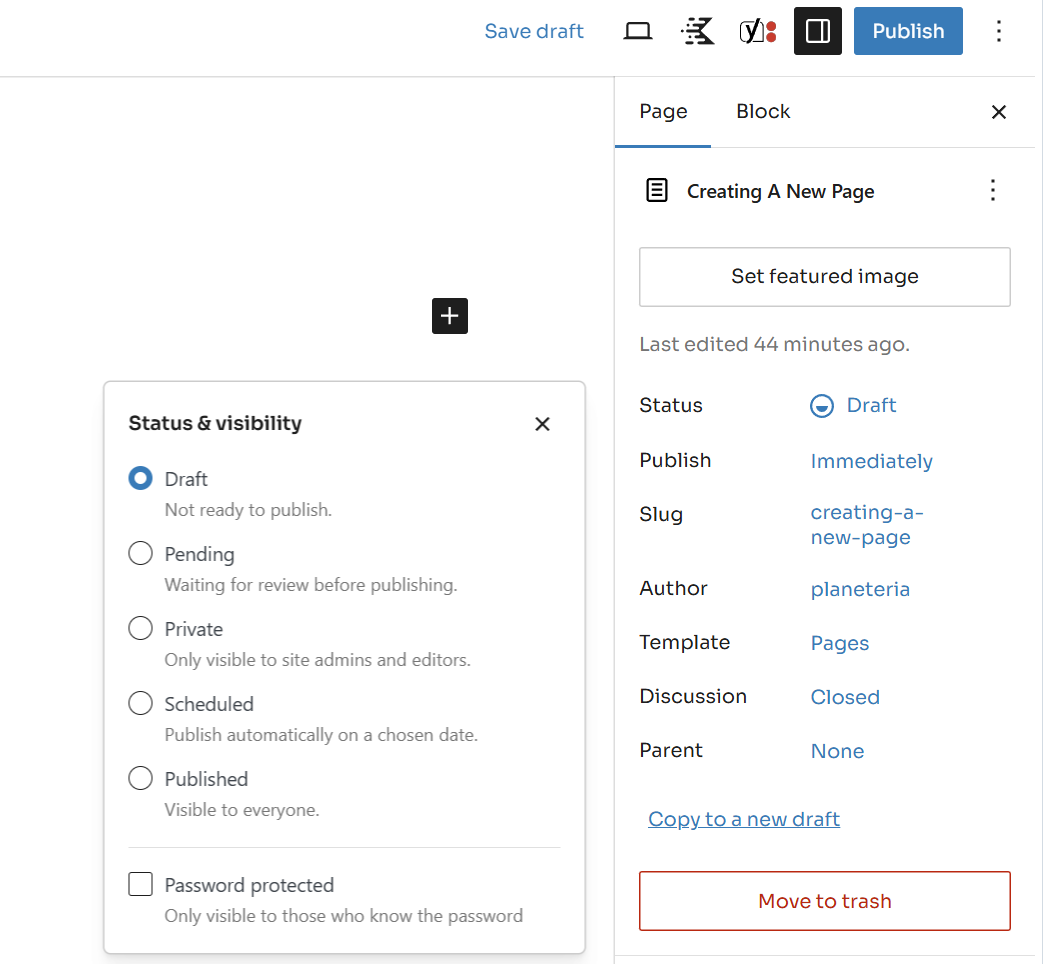Choose the Private status option

pos(141,629)
